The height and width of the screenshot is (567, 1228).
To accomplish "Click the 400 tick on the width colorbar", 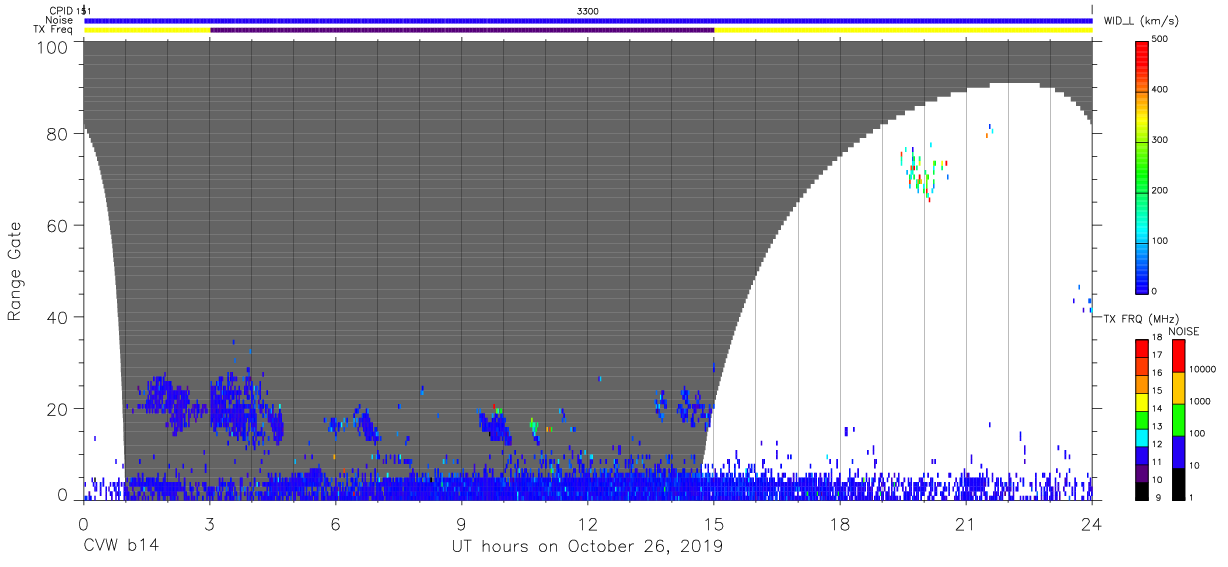I will click(1161, 90).
